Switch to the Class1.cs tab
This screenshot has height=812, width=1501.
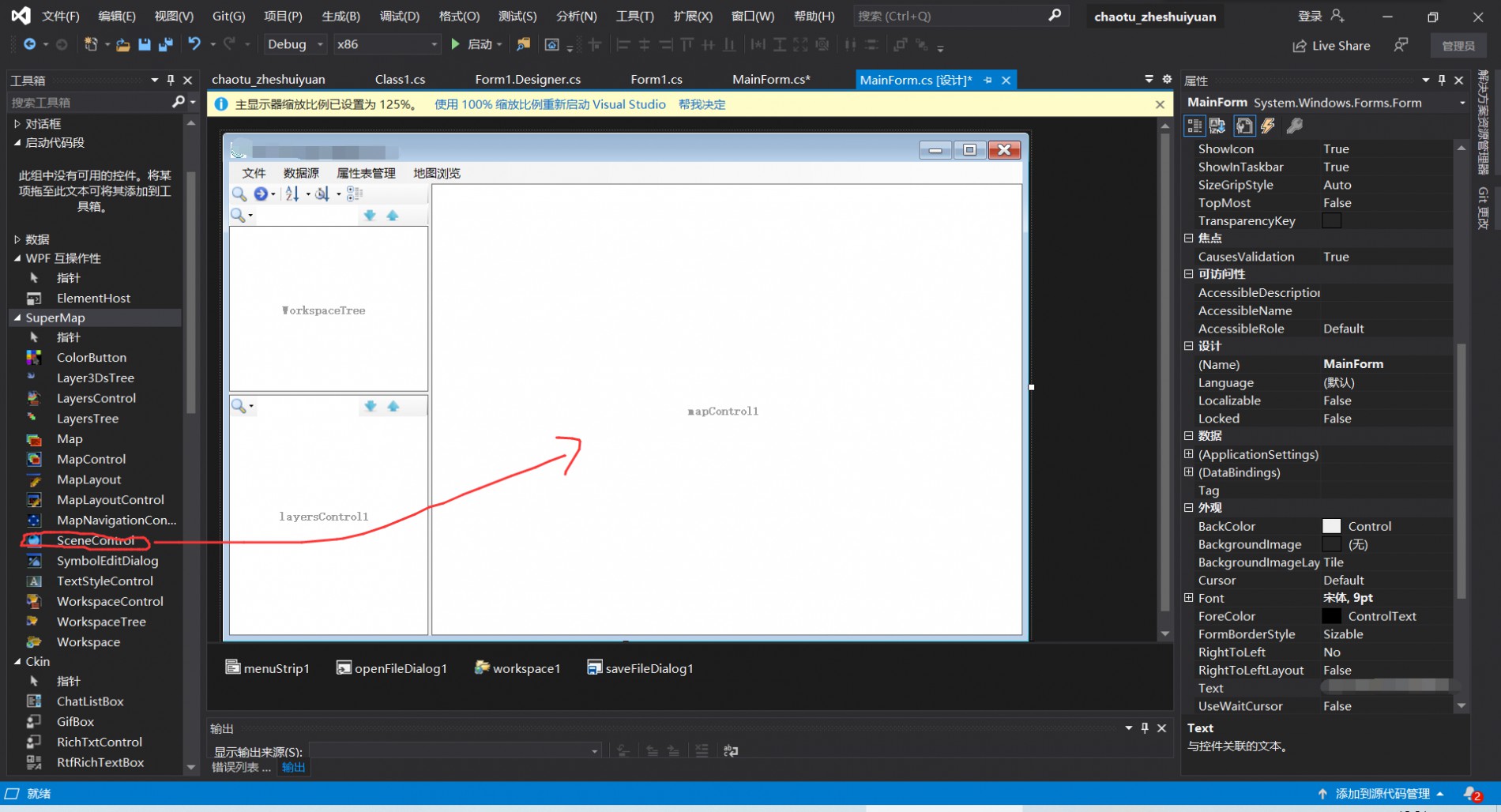click(400, 80)
